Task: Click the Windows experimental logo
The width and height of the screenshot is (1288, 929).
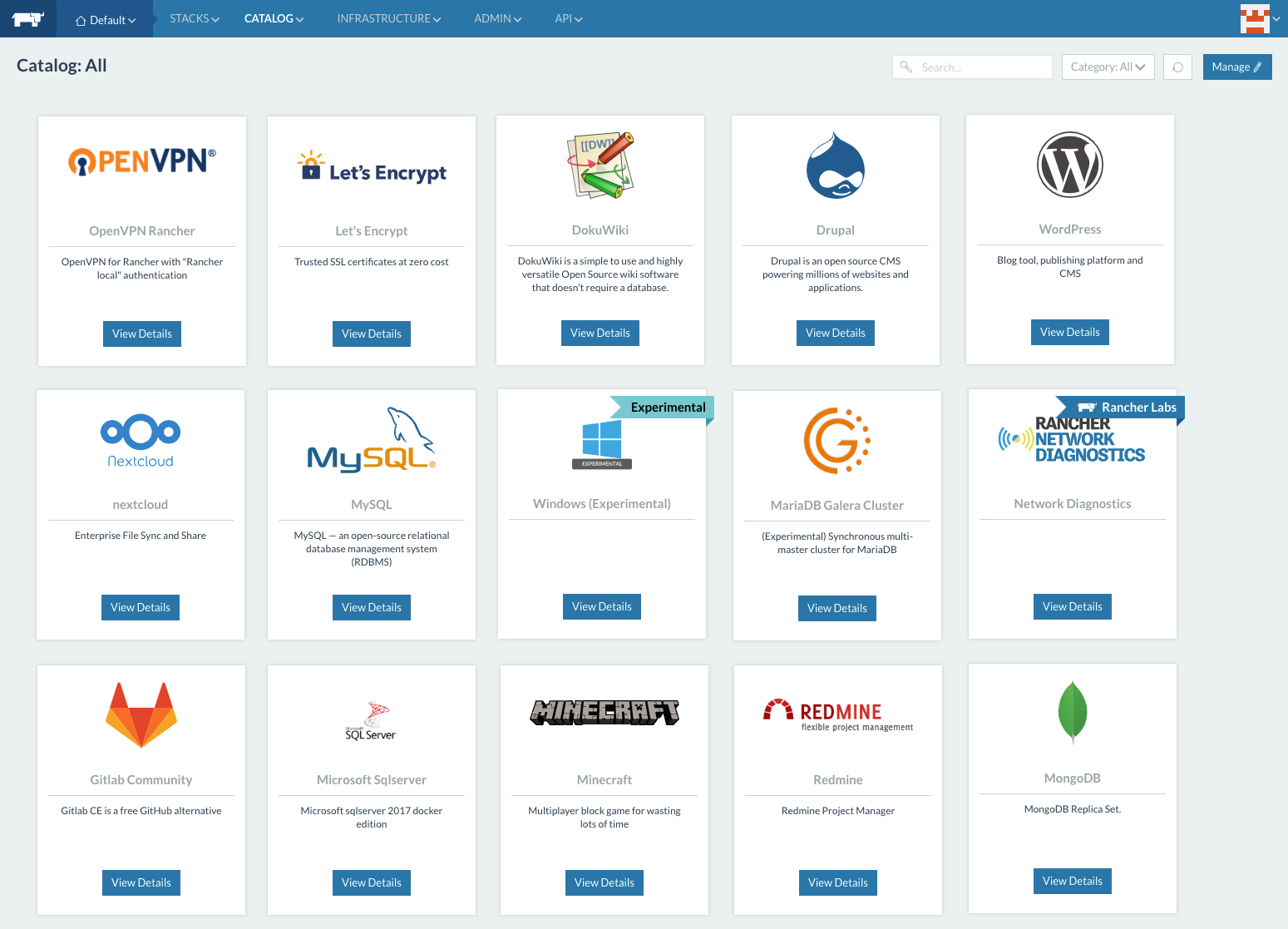Action: coord(602,444)
